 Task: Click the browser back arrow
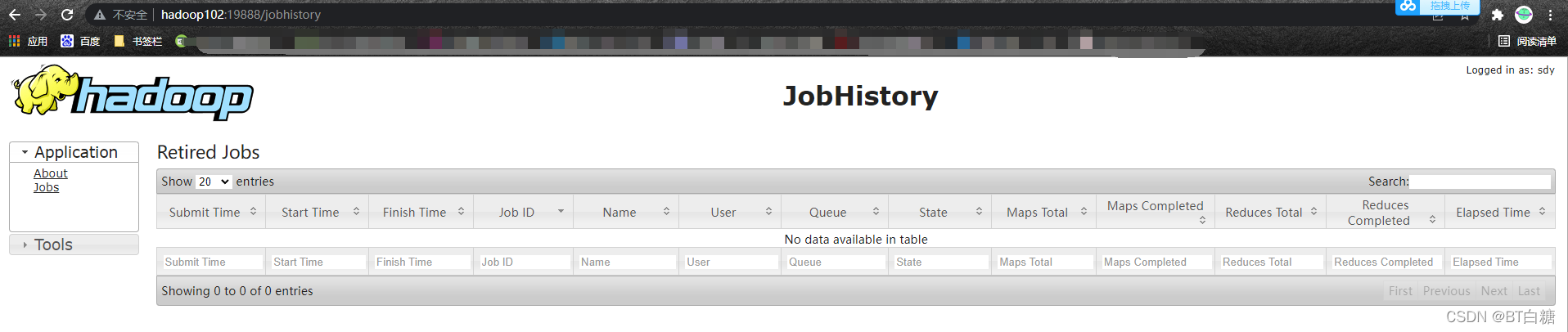coord(15,15)
